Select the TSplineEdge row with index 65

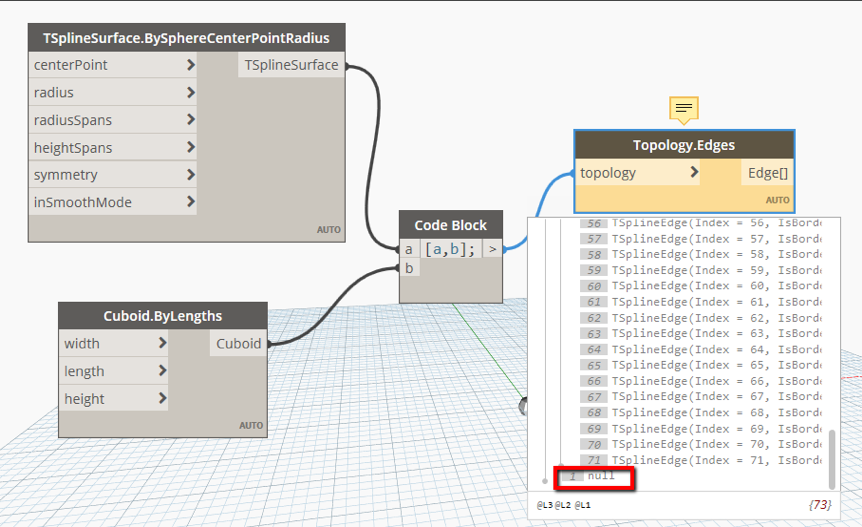tap(701, 365)
